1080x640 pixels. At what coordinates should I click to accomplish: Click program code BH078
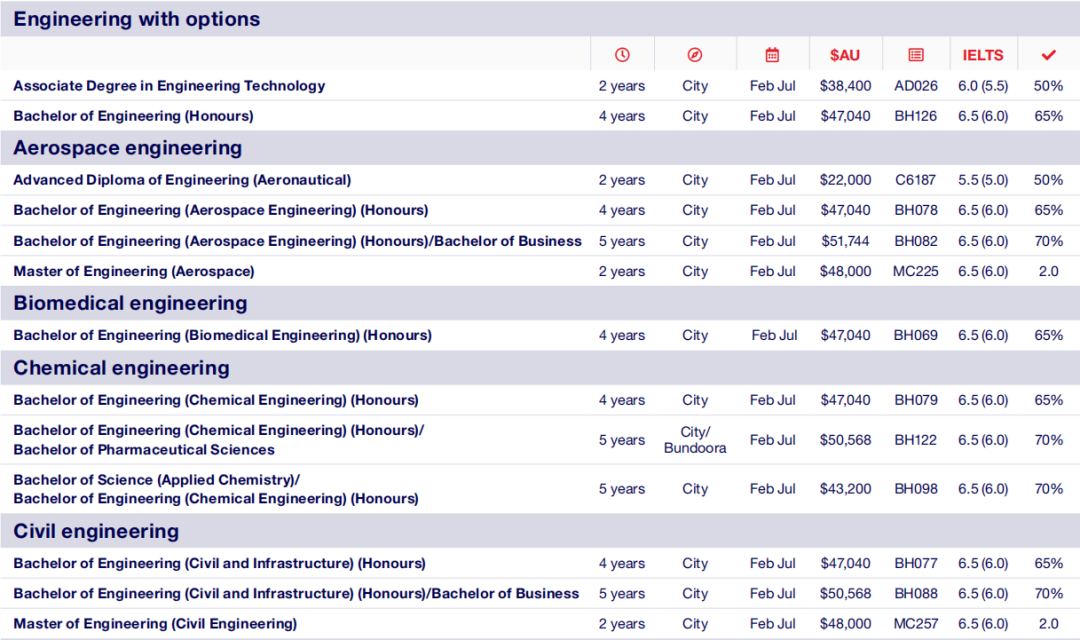click(x=915, y=211)
